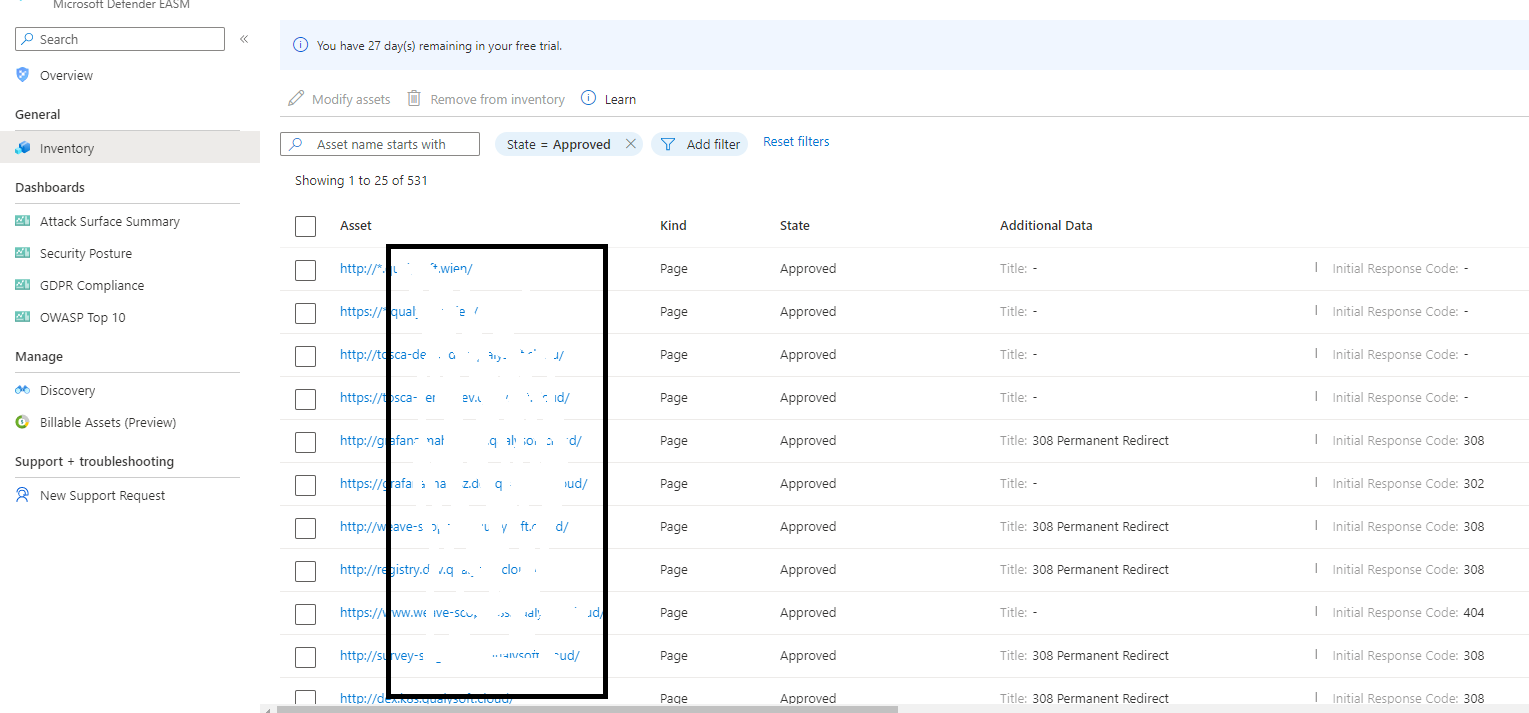This screenshot has width=1529, height=713.
Task: Click the GDPR Compliance dashboard icon
Action: 23,285
